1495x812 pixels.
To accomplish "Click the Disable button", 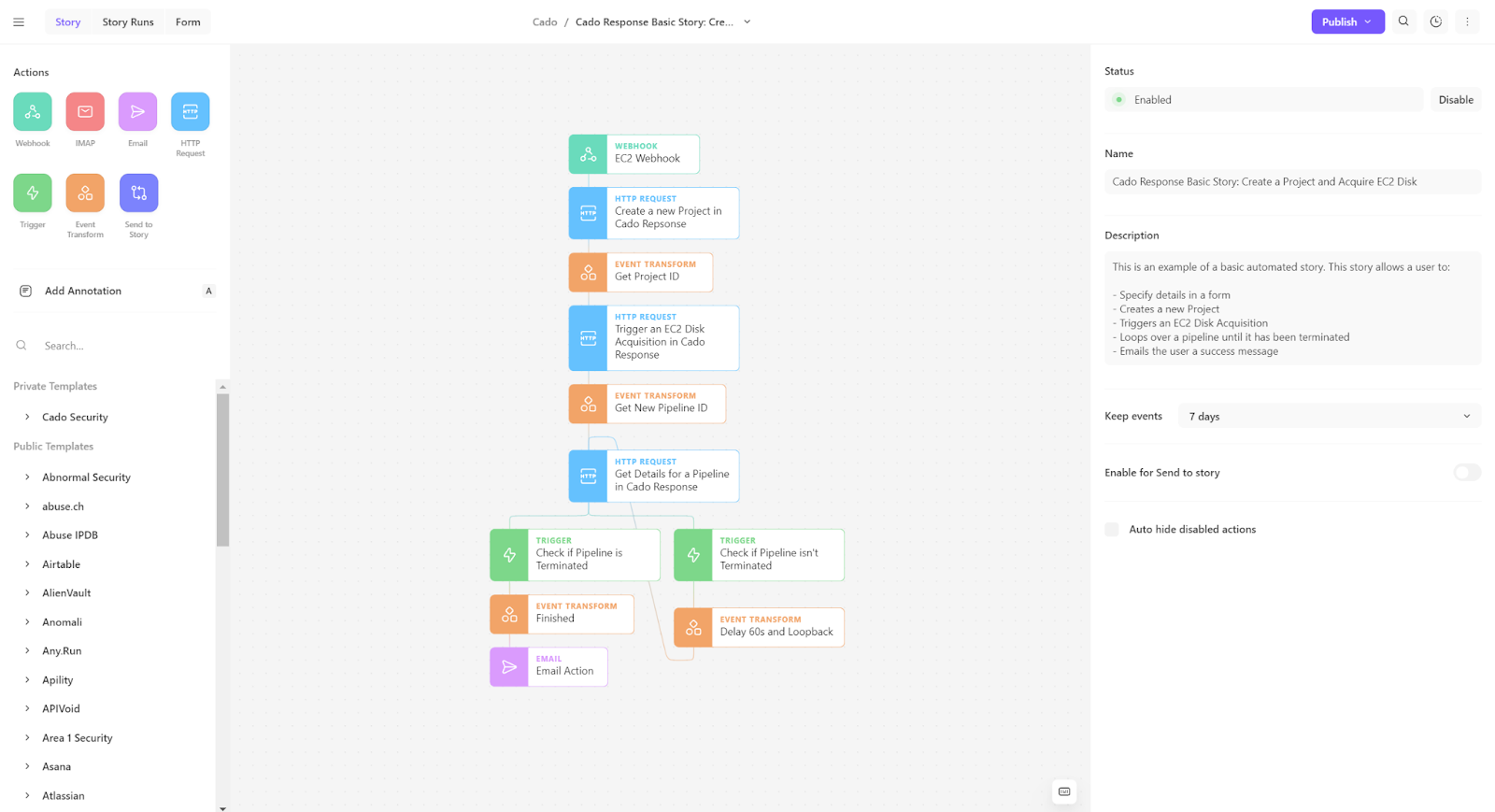I will click(1456, 100).
